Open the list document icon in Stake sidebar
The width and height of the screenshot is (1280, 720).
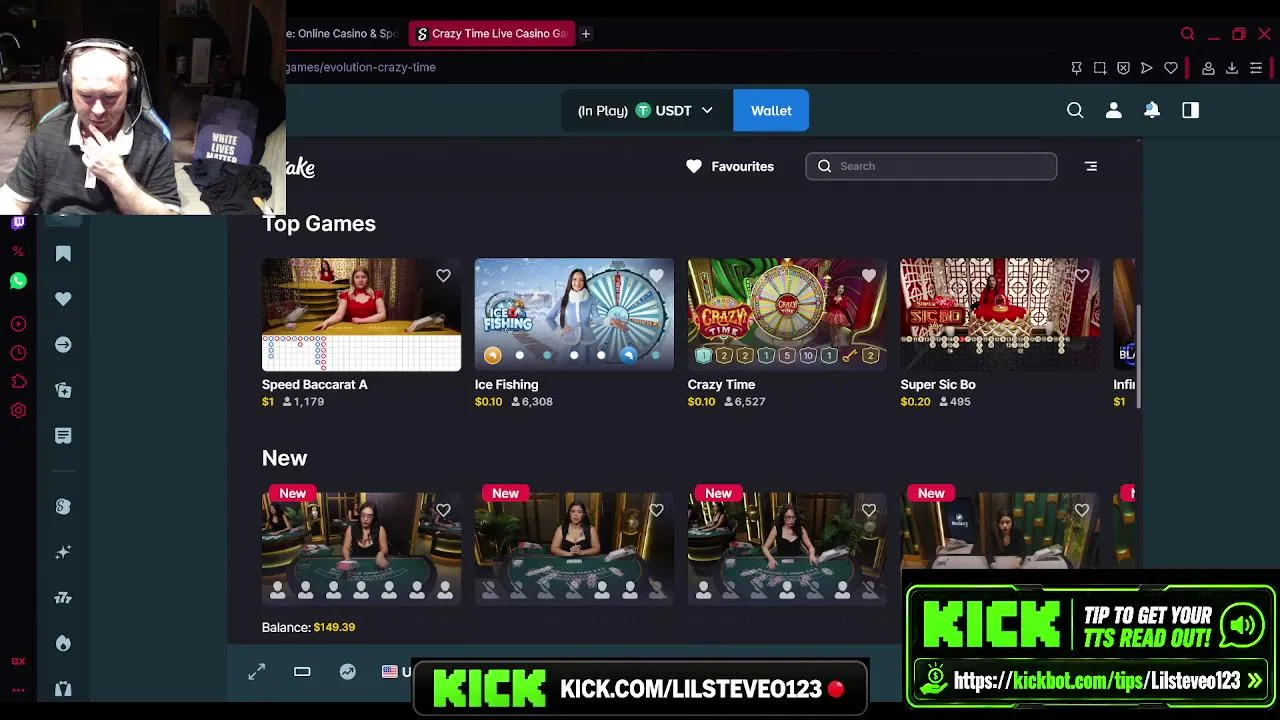[x=63, y=435]
